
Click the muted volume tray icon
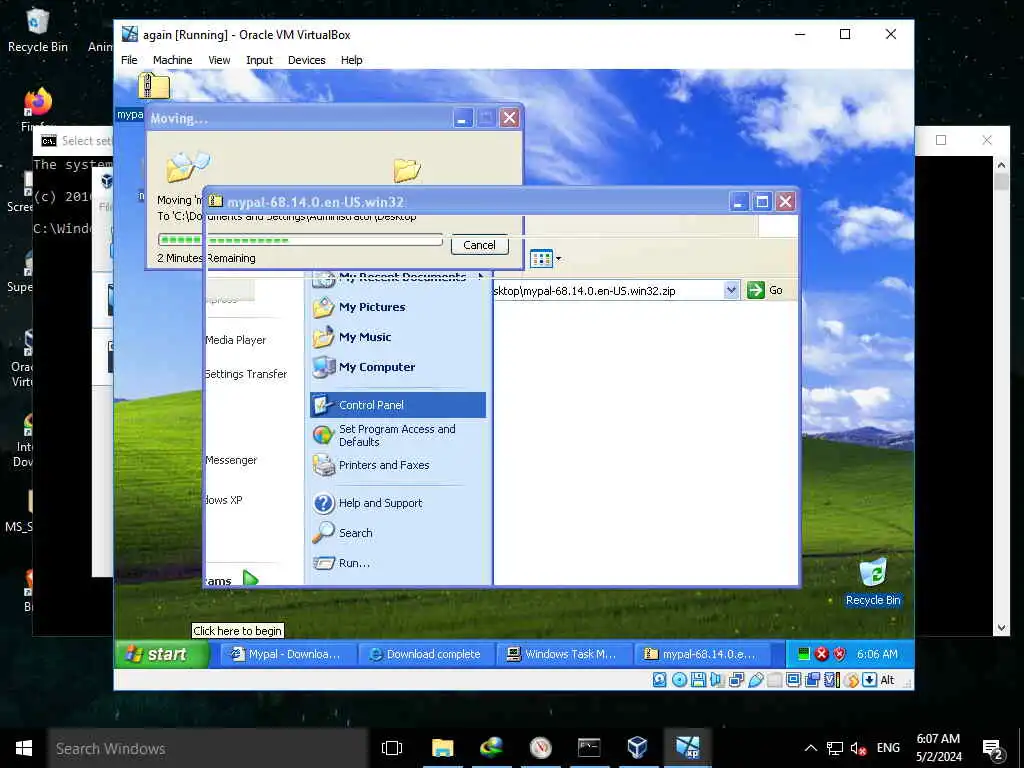(x=858, y=748)
